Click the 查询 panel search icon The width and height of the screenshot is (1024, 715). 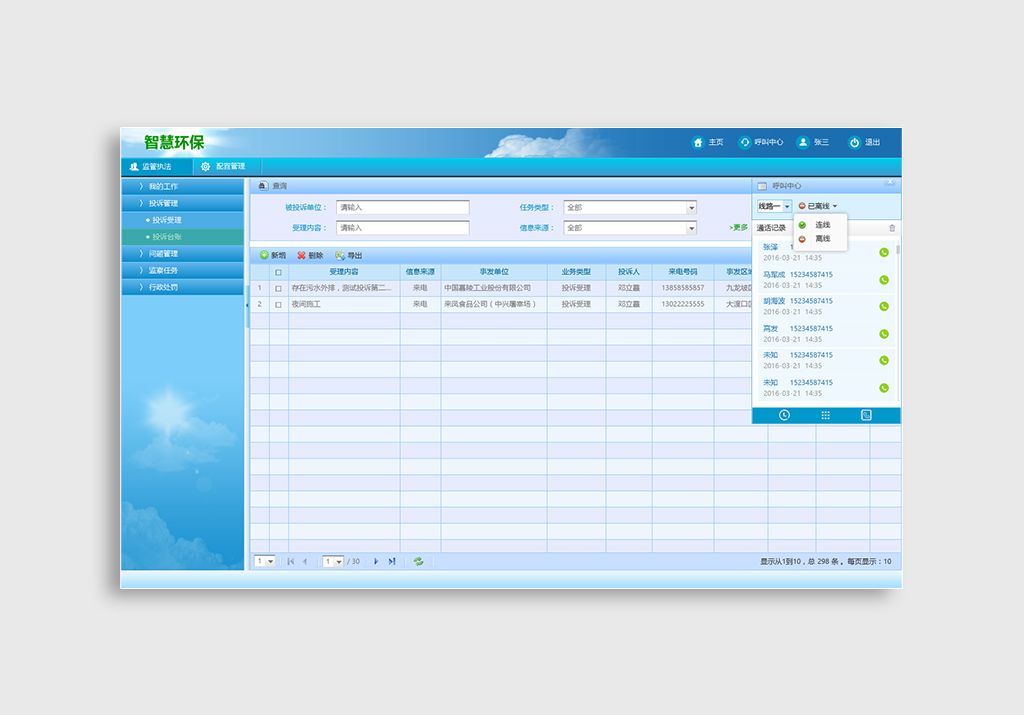[262, 186]
